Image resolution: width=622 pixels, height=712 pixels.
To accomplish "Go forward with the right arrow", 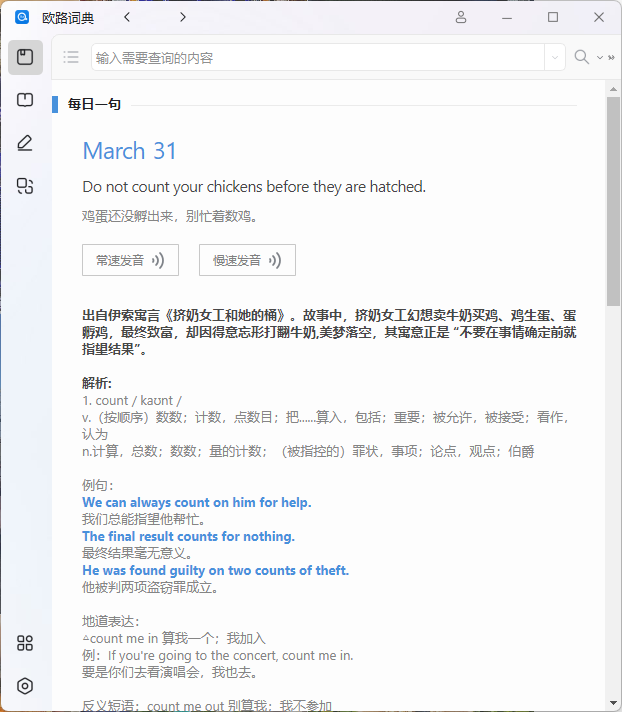I will coord(183,17).
